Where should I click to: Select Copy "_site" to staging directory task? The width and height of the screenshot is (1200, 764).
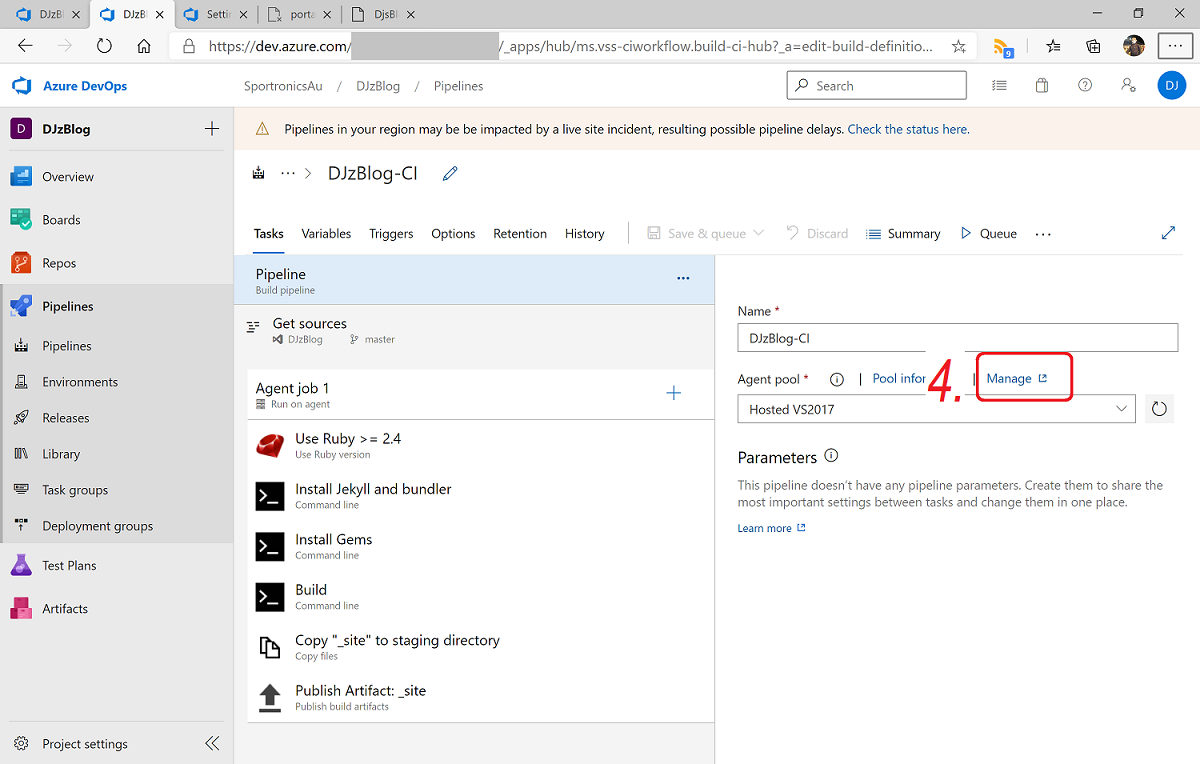click(x=481, y=647)
